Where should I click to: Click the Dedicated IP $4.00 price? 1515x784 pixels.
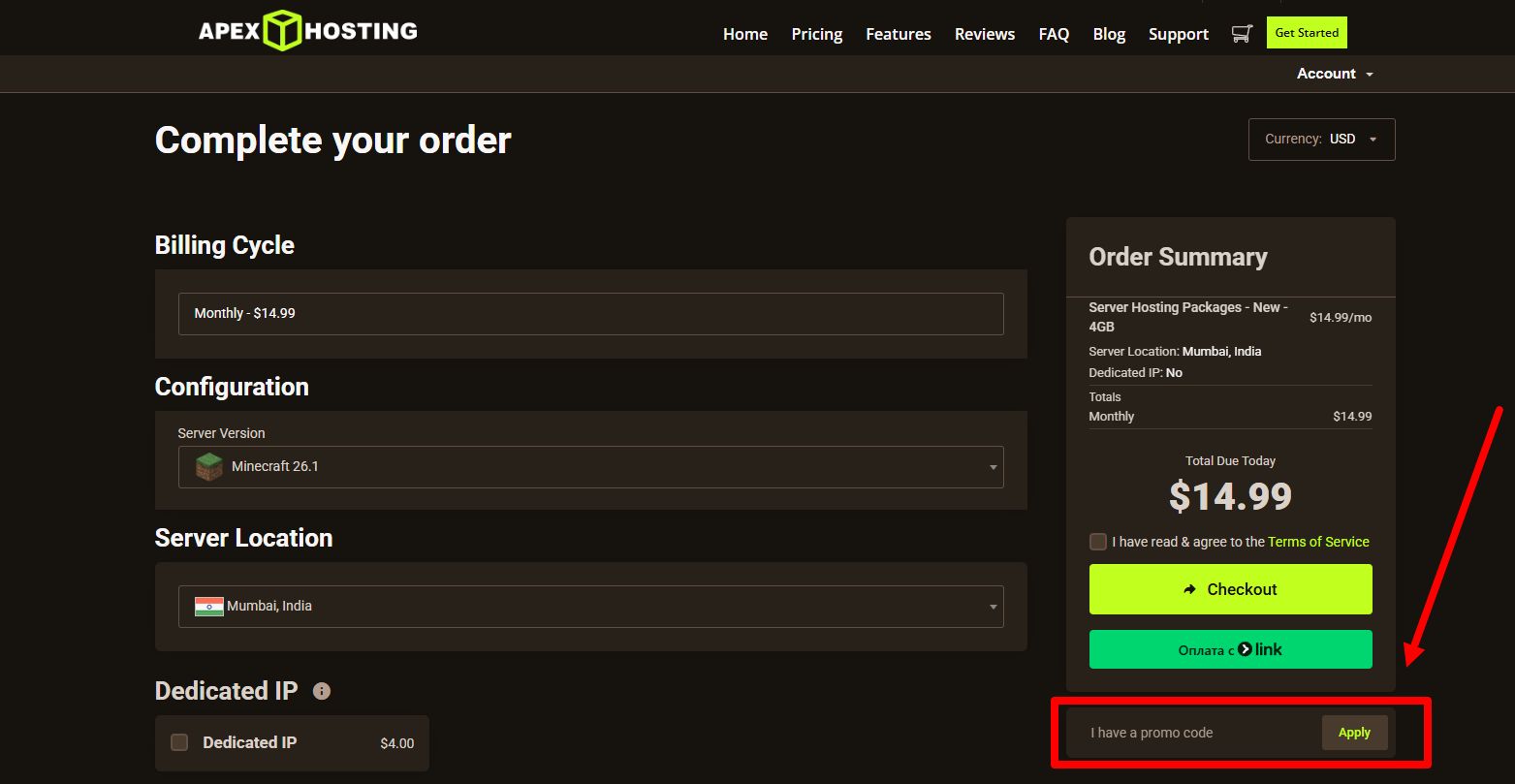click(396, 743)
